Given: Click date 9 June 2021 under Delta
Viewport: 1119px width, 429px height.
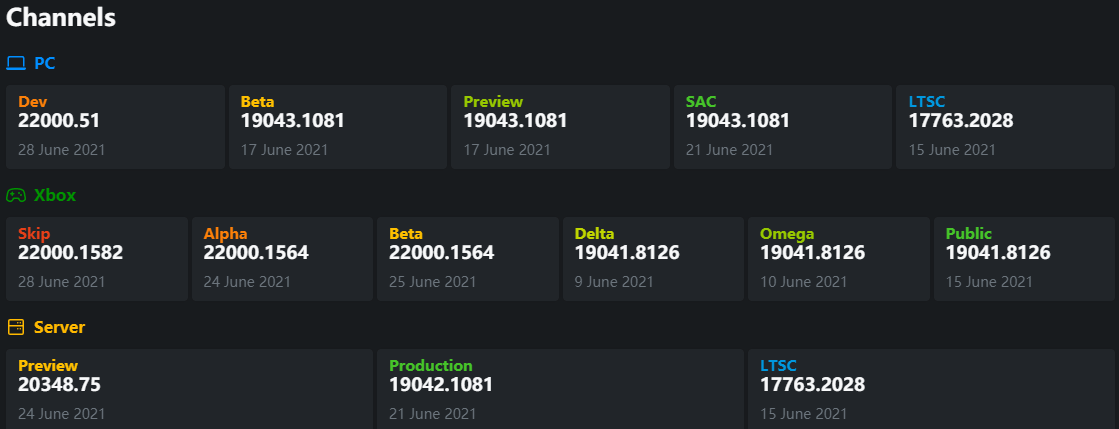Looking at the screenshot, I should 614,282.
